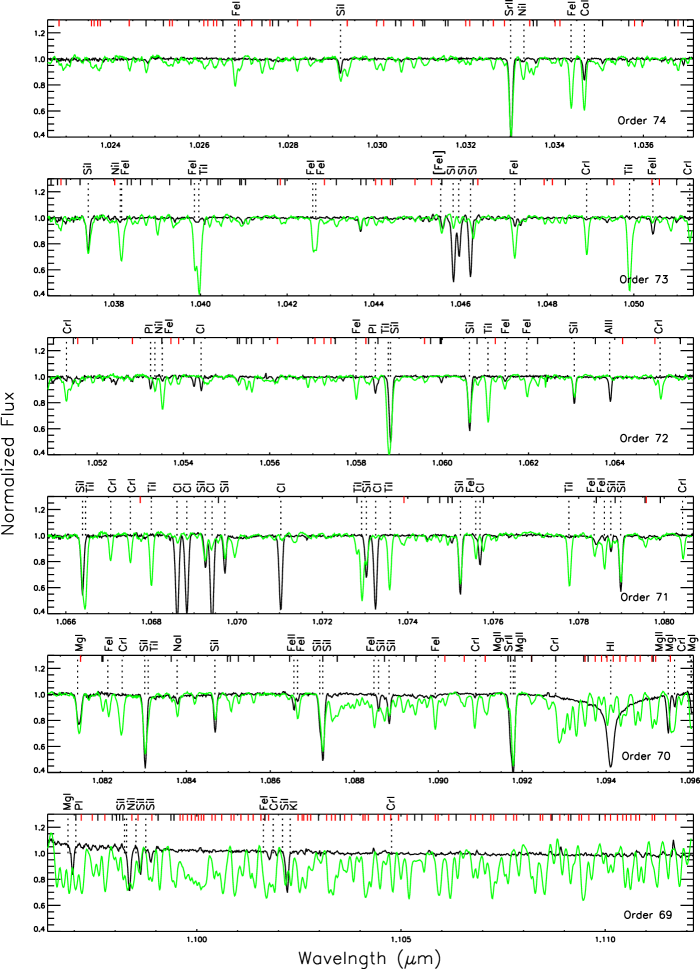Click the 0.6 flux tick in Order 69 panel

coord(38,906)
